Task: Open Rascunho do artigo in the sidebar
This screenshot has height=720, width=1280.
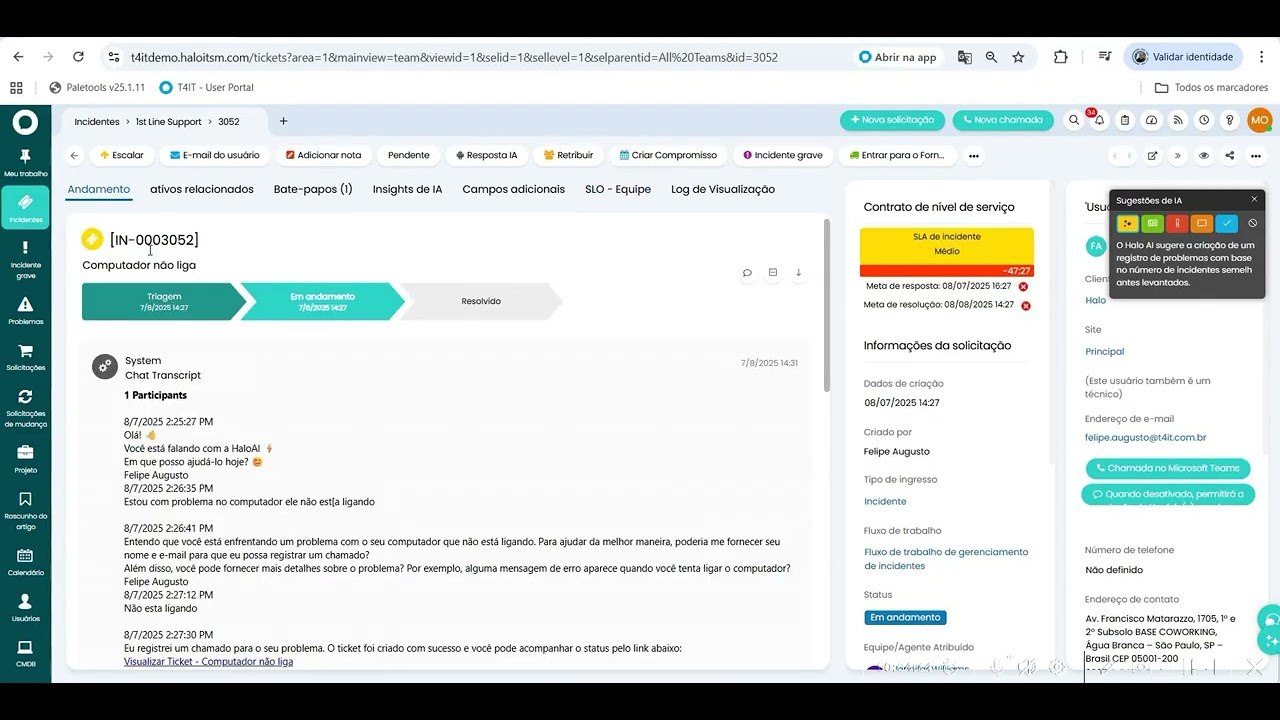Action: (25, 510)
